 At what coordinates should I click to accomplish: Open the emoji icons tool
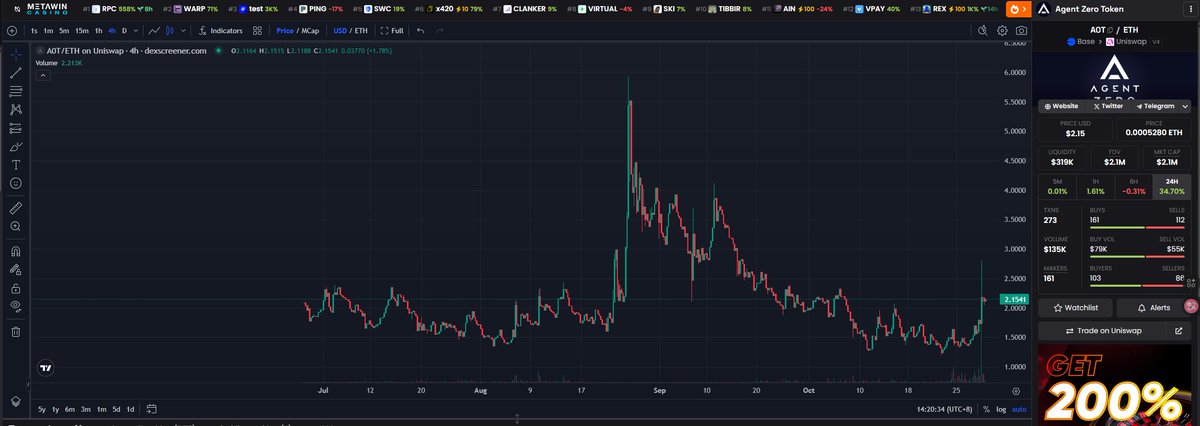click(16, 183)
